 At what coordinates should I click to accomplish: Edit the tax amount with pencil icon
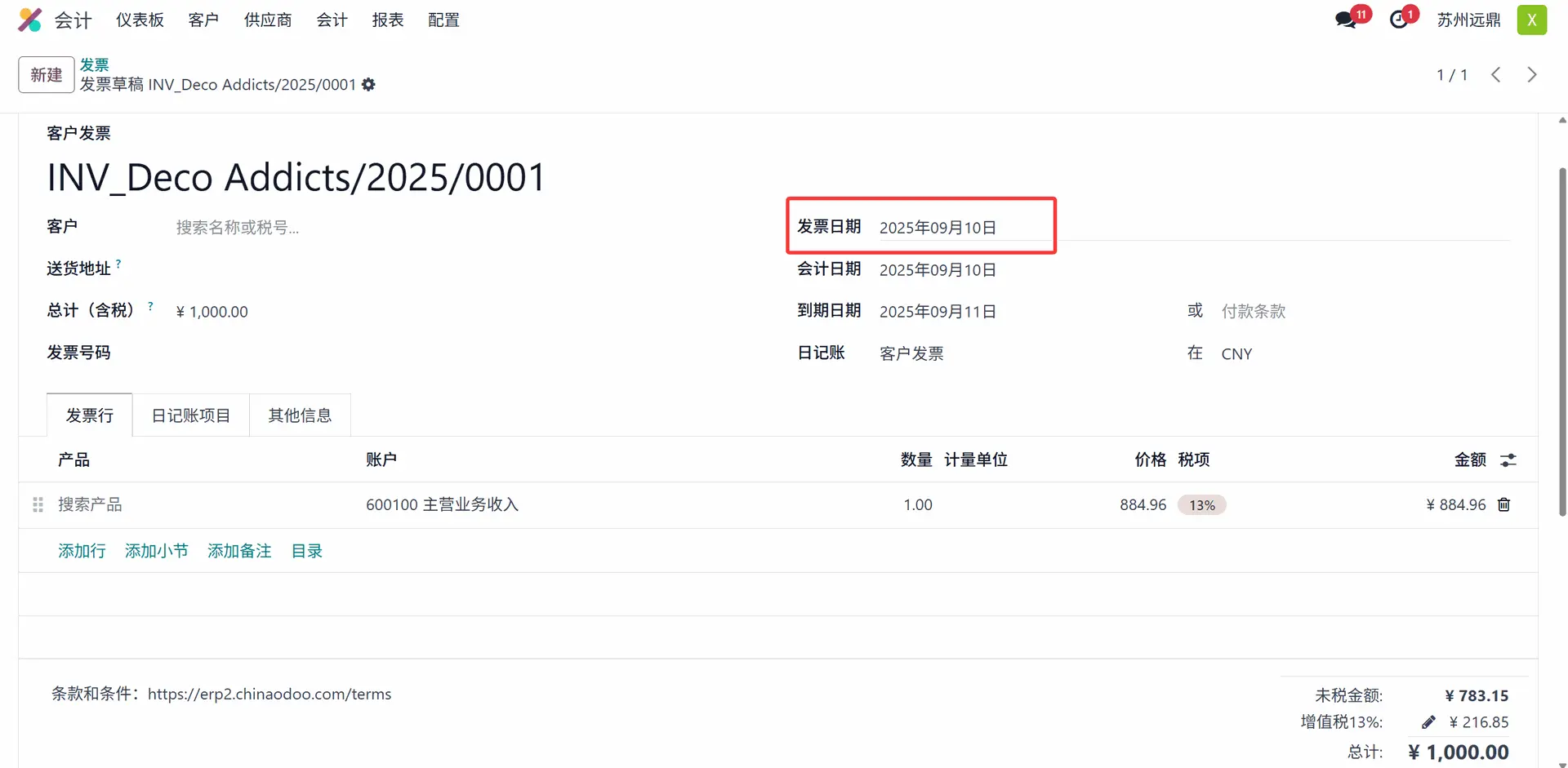coord(1428,722)
